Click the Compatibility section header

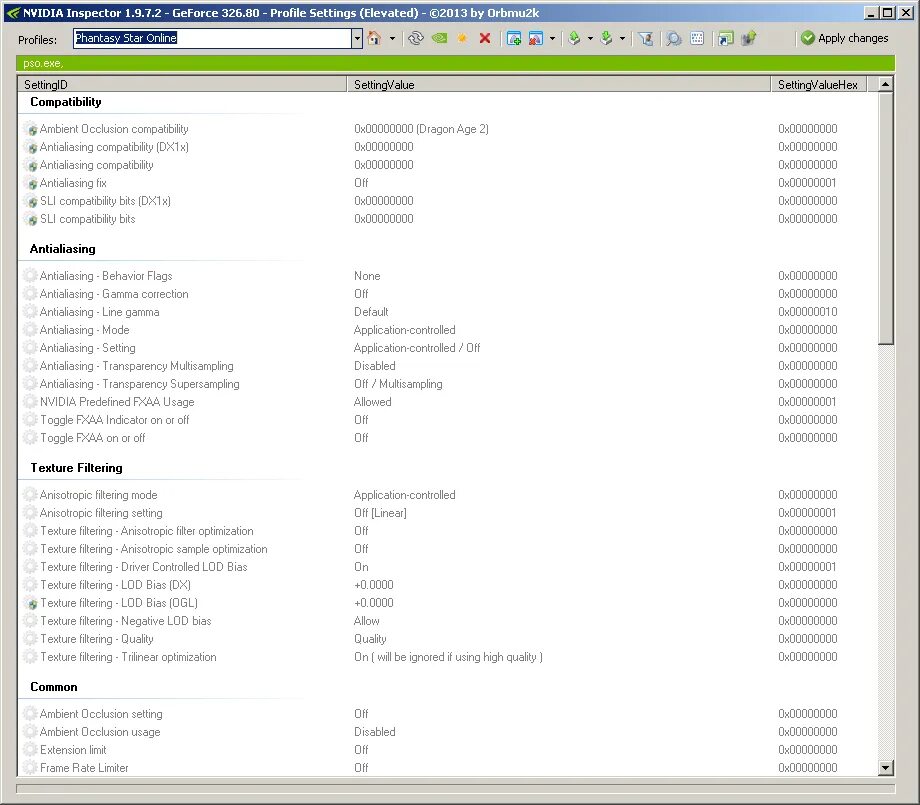[66, 102]
